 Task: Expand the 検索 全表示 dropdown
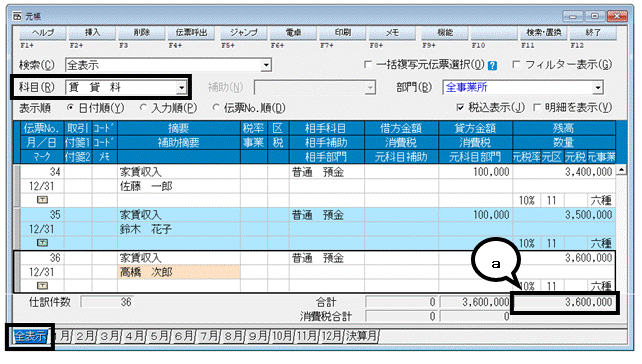coord(266,65)
